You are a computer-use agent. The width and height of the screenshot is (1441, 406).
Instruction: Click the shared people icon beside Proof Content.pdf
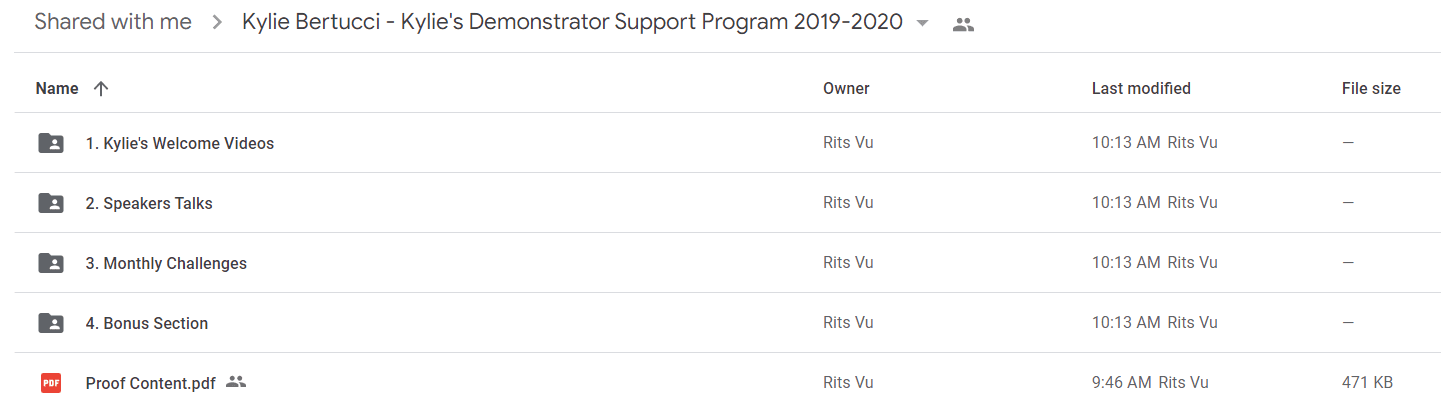pyautogui.click(x=236, y=381)
